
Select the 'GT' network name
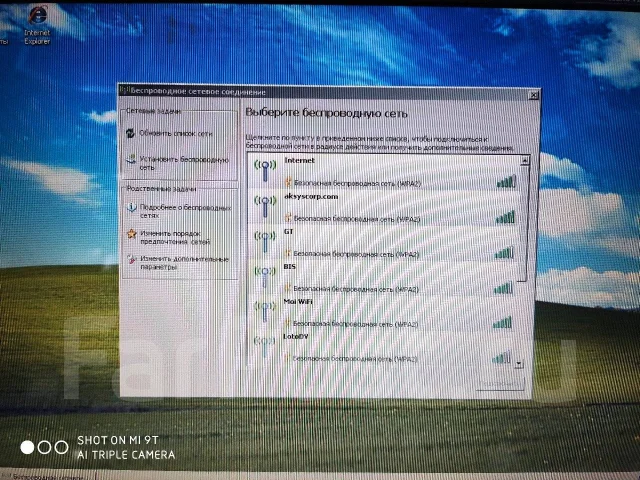[289, 231]
